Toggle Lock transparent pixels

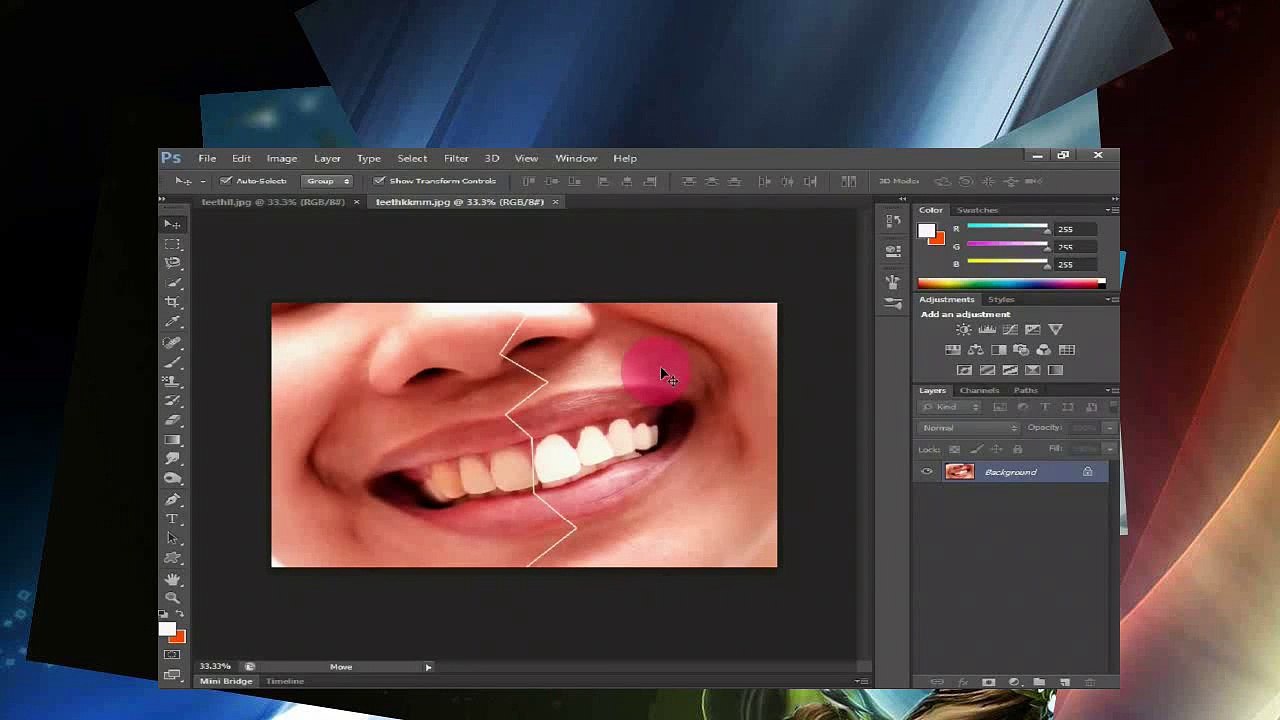coord(954,449)
